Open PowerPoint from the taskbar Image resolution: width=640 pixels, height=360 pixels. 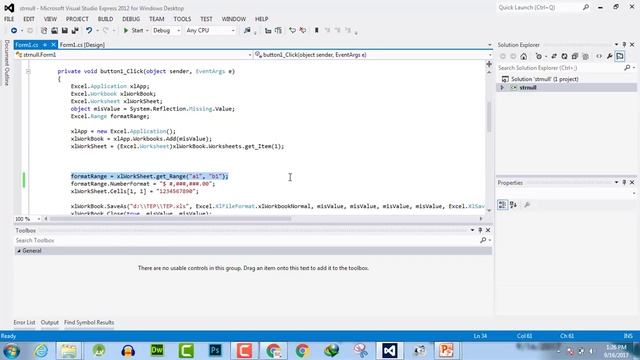(446, 351)
